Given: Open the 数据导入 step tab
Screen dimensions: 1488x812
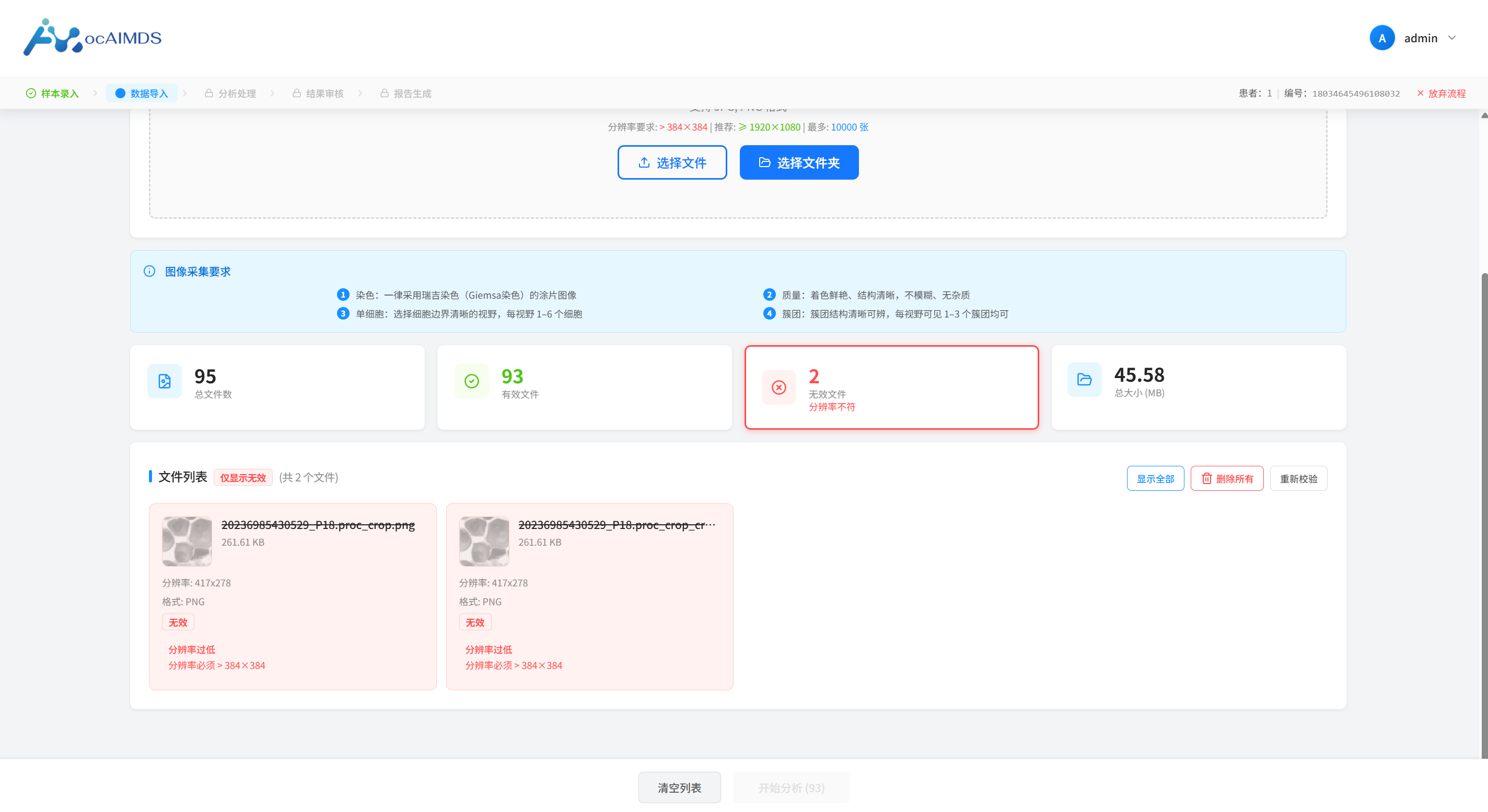Looking at the screenshot, I should point(142,93).
